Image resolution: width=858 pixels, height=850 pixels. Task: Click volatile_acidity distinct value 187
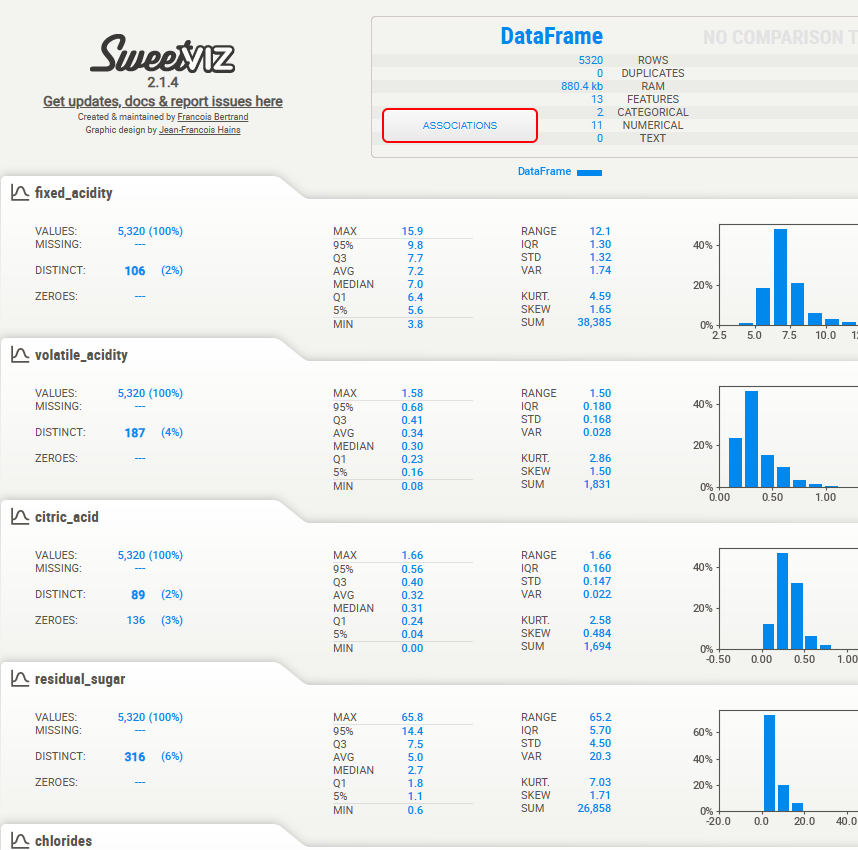(135, 433)
